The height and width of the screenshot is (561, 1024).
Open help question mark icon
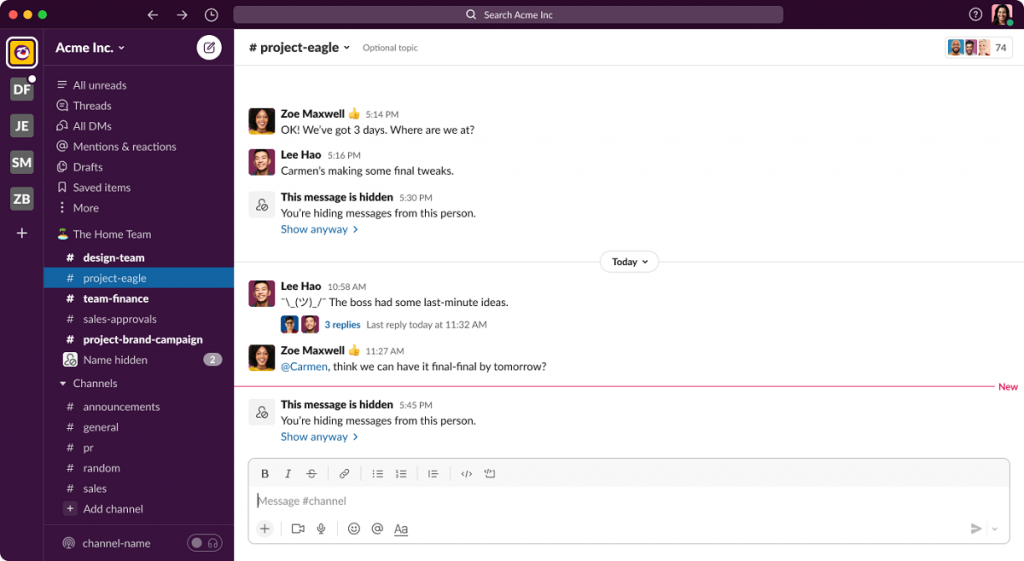point(975,14)
